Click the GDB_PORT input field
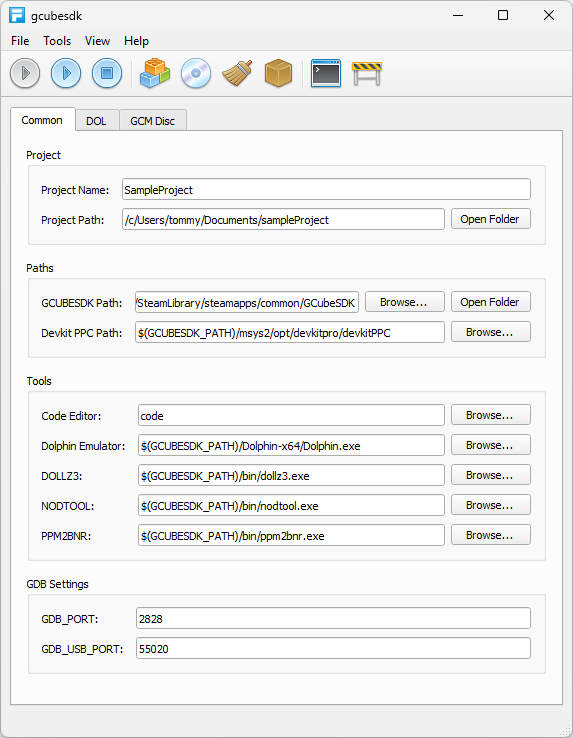The image size is (573, 738). point(333,618)
